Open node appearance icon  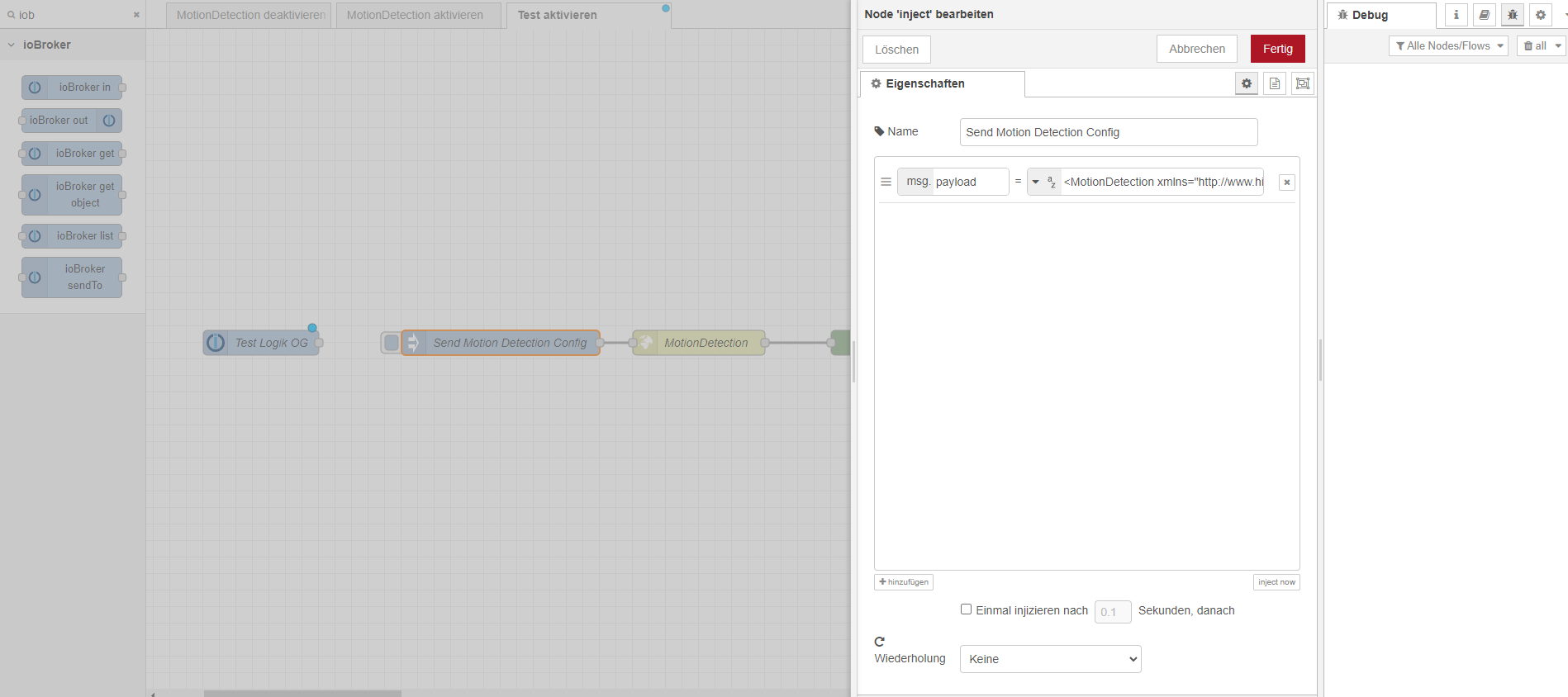[1303, 83]
